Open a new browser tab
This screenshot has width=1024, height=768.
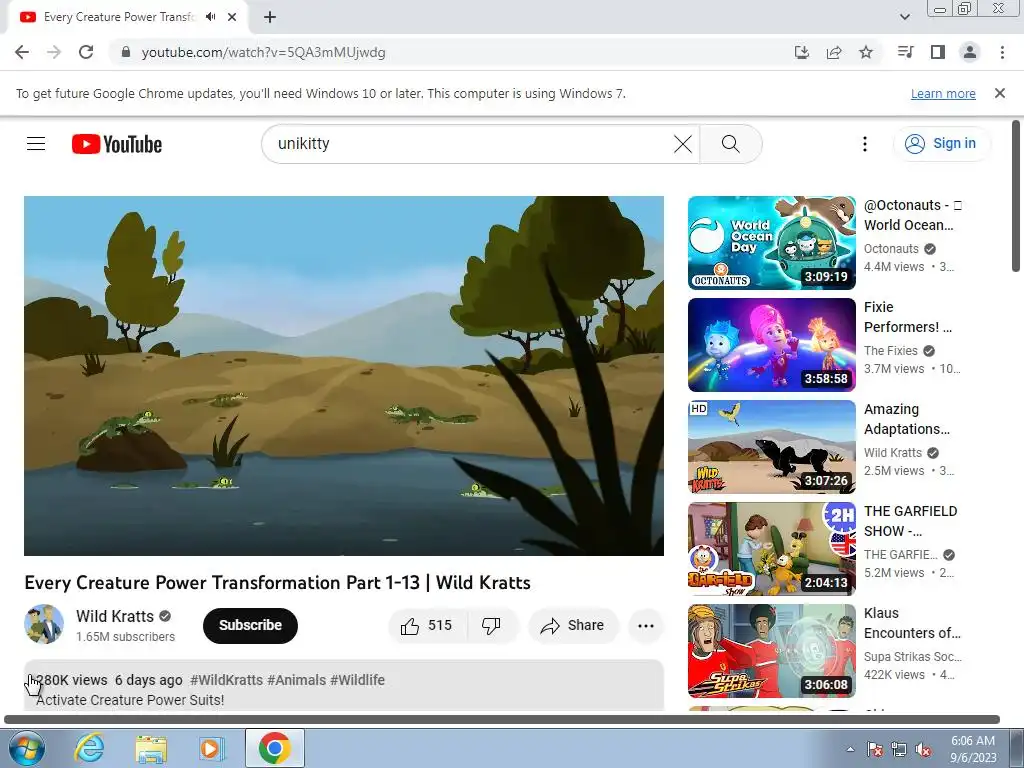point(270,17)
